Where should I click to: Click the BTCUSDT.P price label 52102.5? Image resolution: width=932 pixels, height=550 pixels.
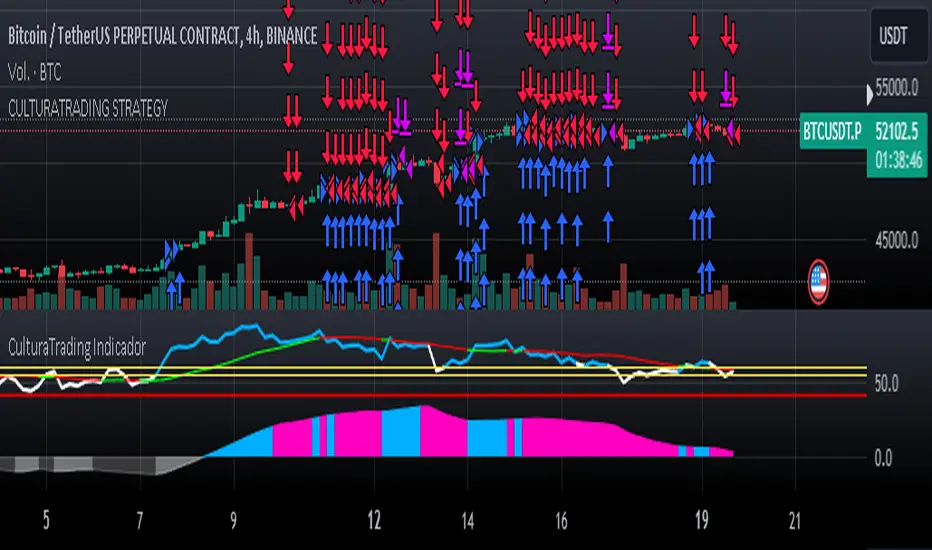click(x=896, y=131)
